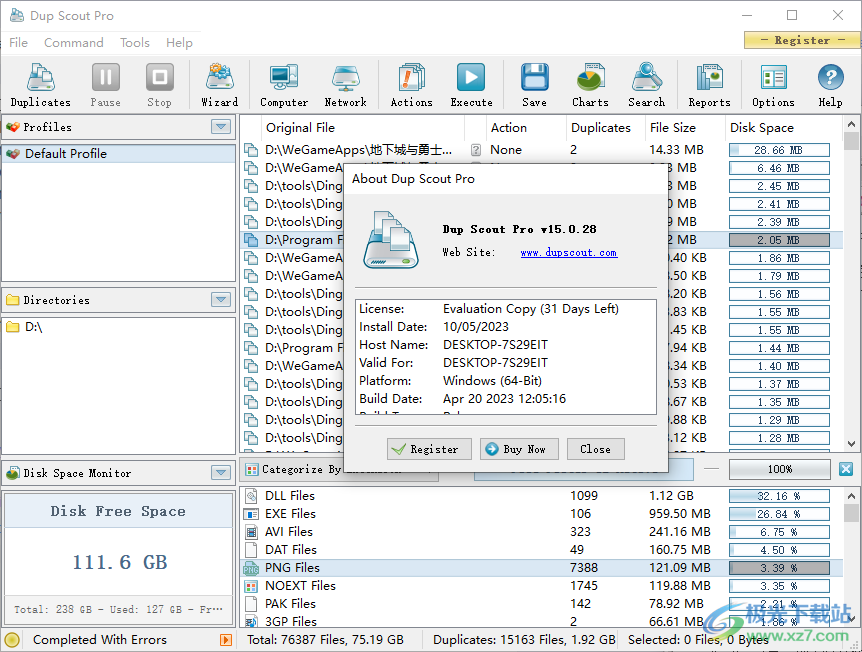Open the Tools menu
Screen dimensions: 862x652
[x=135, y=42]
